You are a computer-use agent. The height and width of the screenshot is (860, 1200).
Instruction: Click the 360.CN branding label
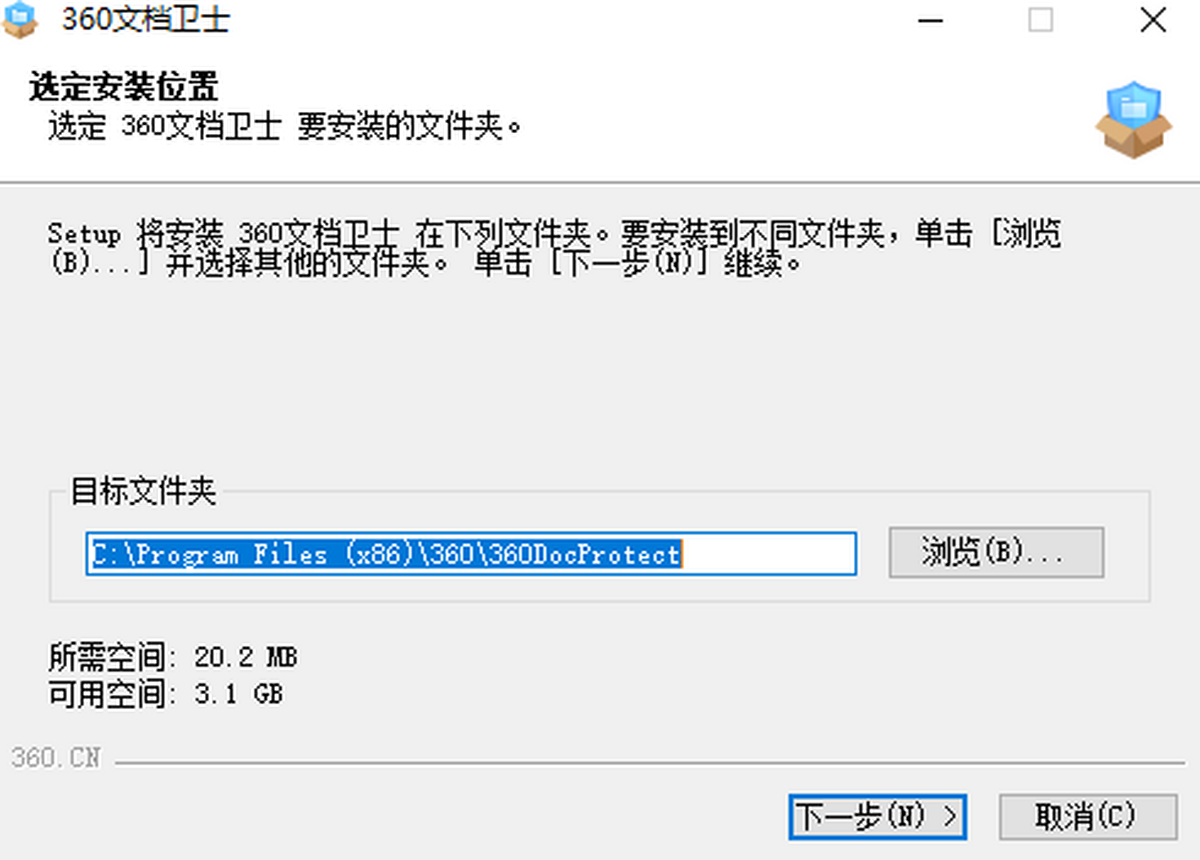pyautogui.click(x=57, y=758)
